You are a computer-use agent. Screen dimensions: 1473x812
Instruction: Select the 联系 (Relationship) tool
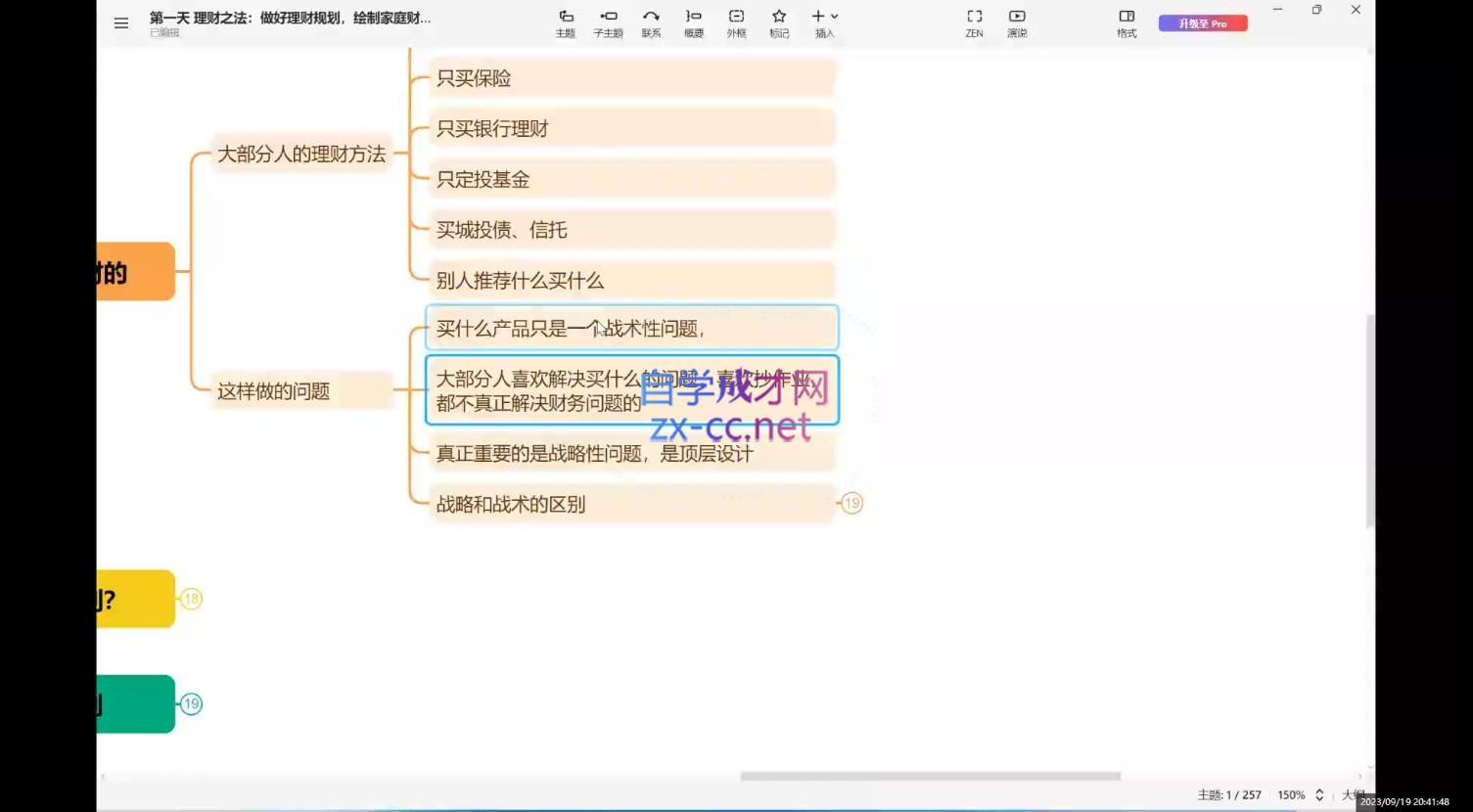pyautogui.click(x=650, y=23)
